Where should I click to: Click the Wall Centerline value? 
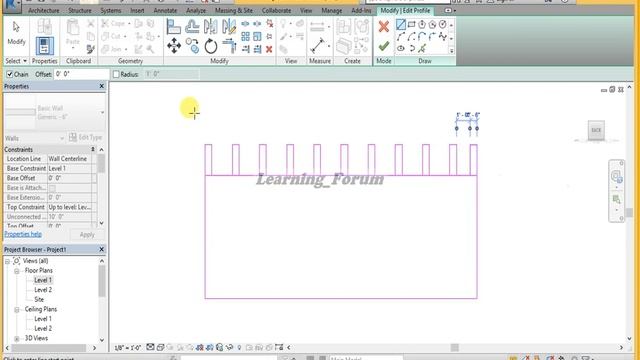click(69, 159)
